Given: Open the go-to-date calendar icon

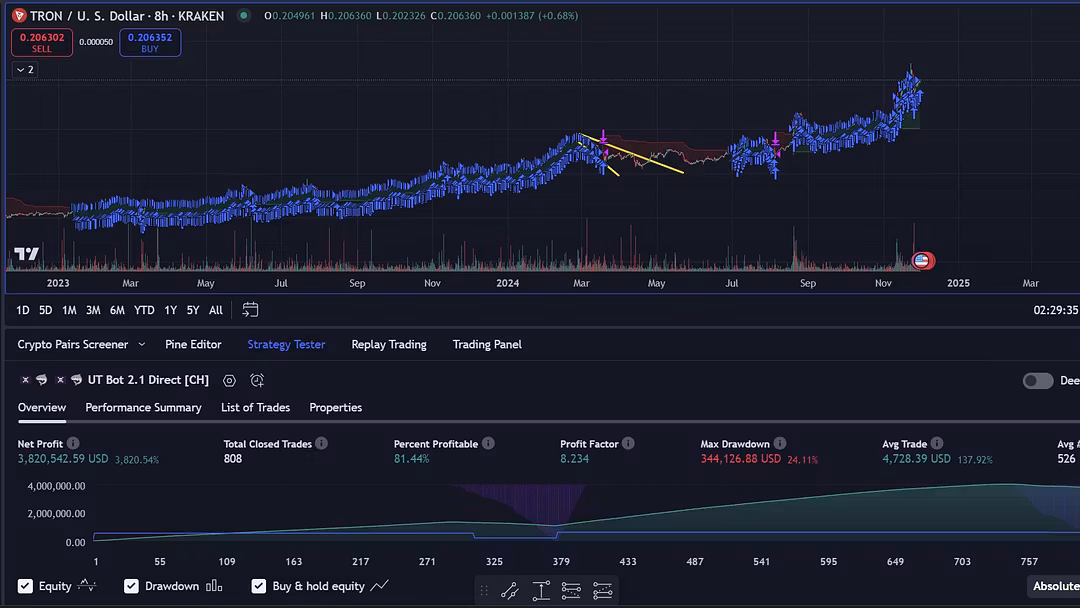Looking at the screenshot, I should 250,310.
